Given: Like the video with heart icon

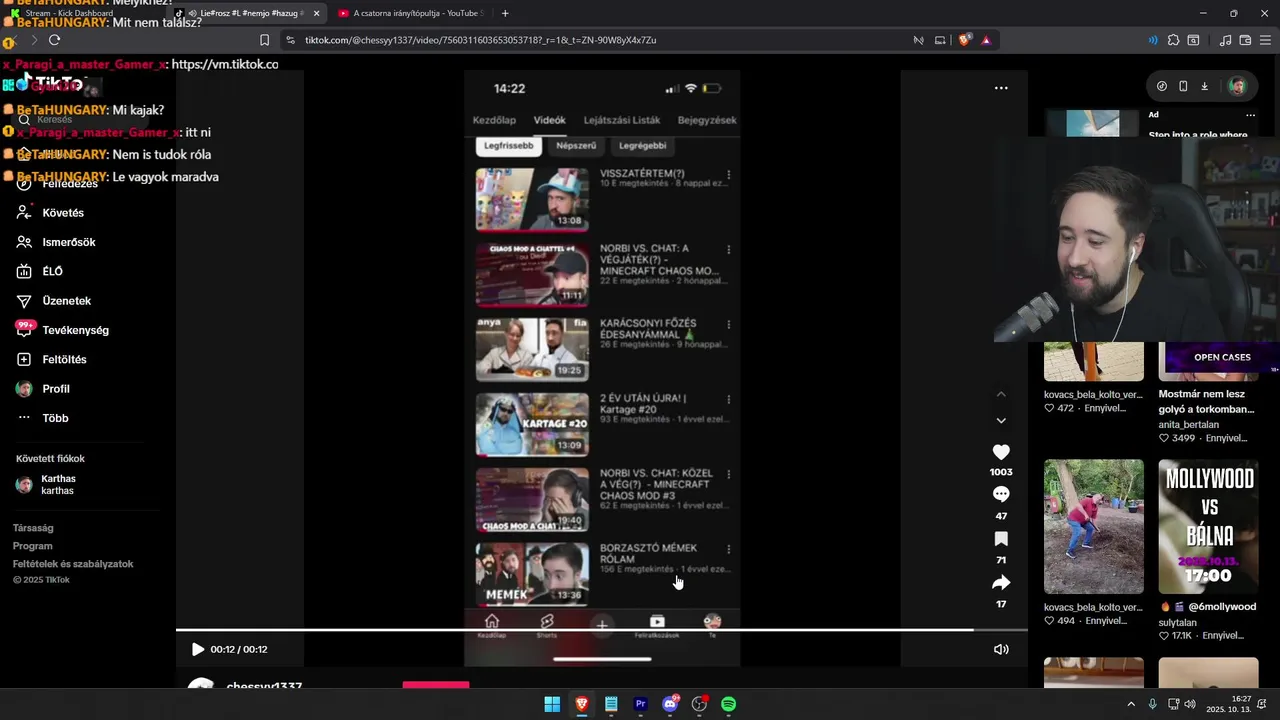Looking at the screenshot, I should (1001, 452).
